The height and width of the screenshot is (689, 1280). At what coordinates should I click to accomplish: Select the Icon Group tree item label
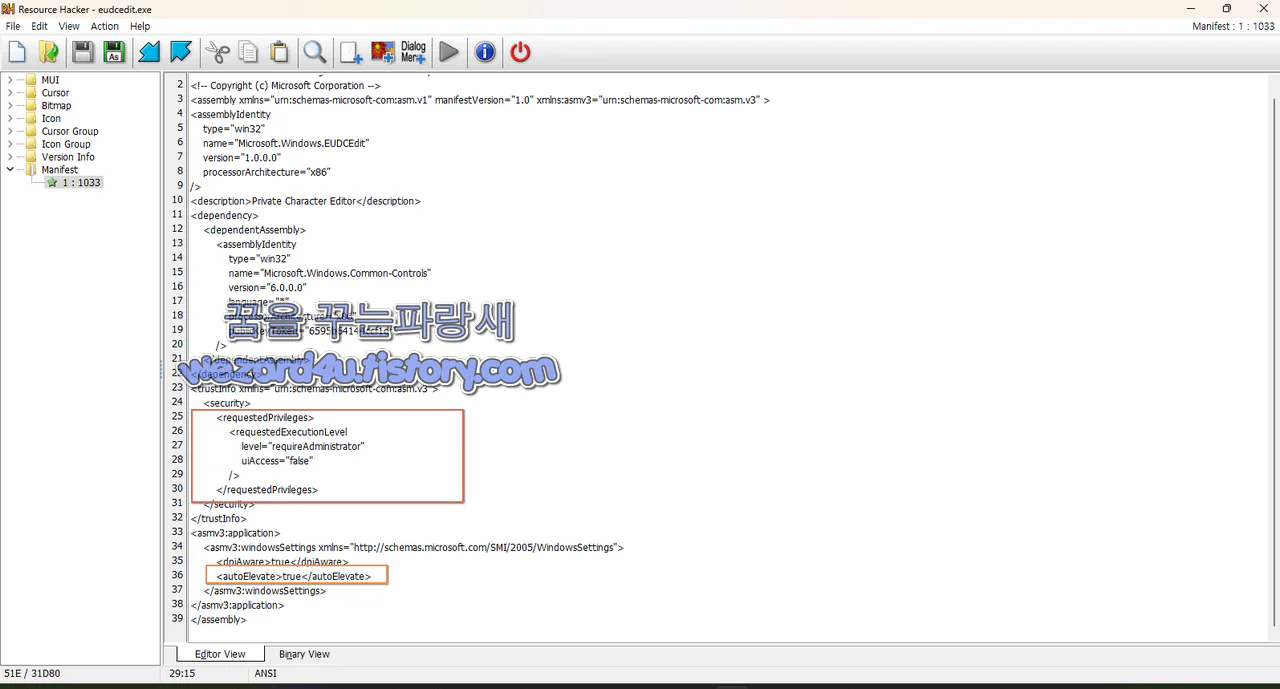click(x=66, y=144)
